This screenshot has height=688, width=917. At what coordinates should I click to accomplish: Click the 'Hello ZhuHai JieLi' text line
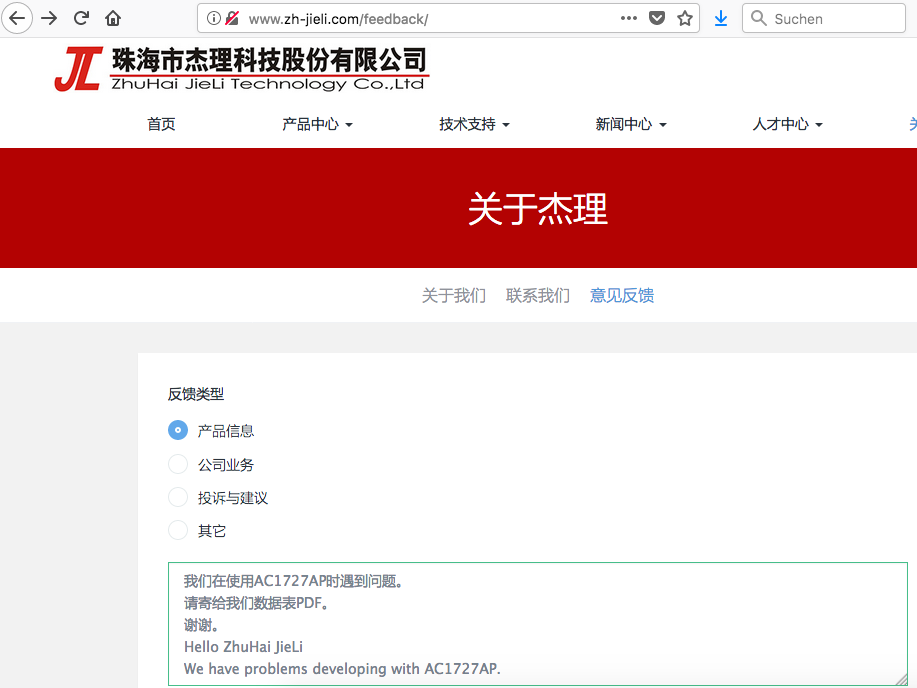click(x=243, y=646)
